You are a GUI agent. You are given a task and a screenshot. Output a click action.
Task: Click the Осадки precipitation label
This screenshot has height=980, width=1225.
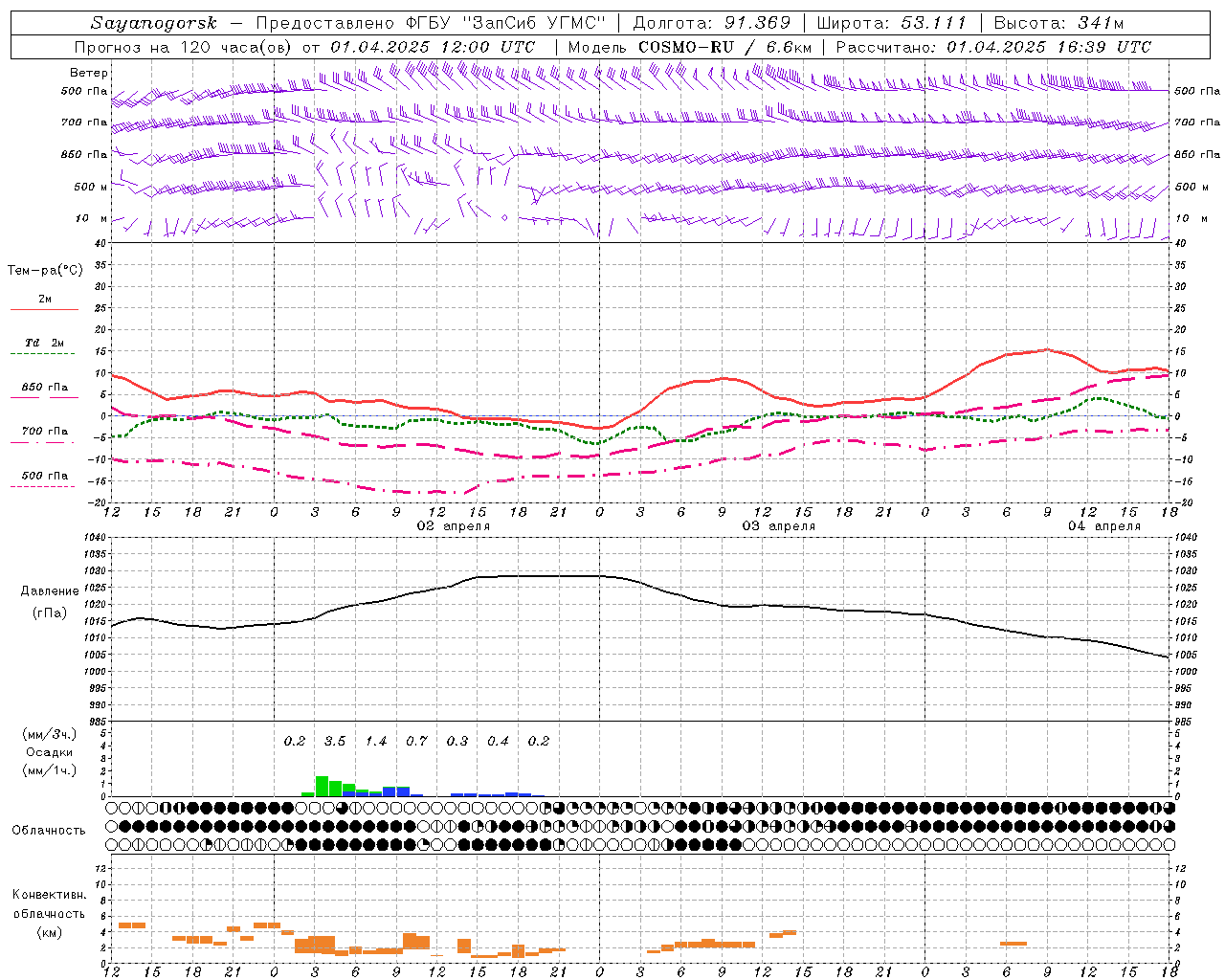pos(50,752)
